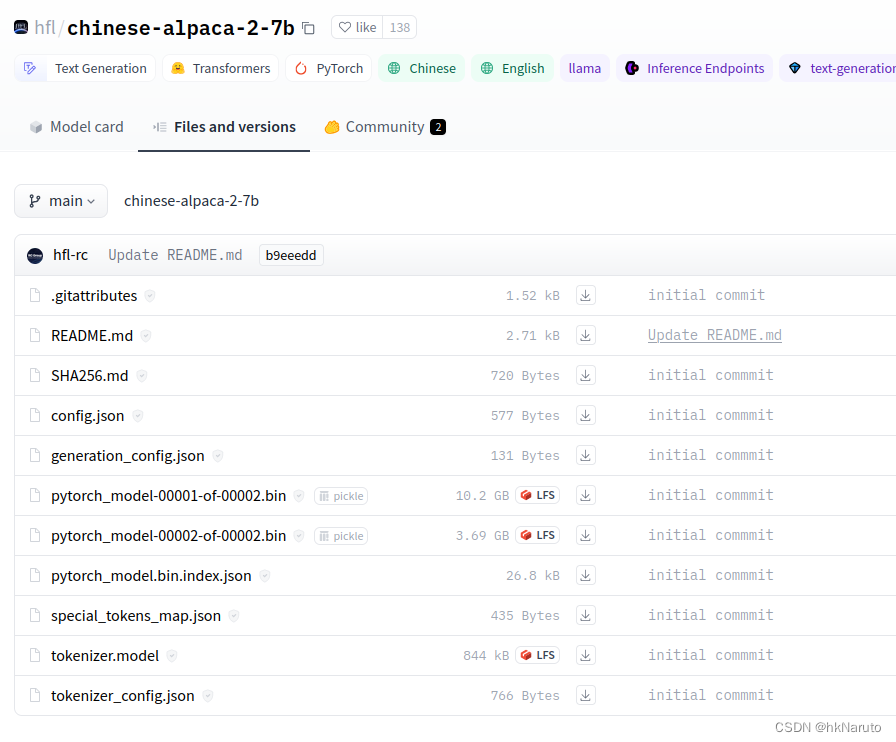The image size is (896, 742).
Task: Click the like button
Action: 355,27
